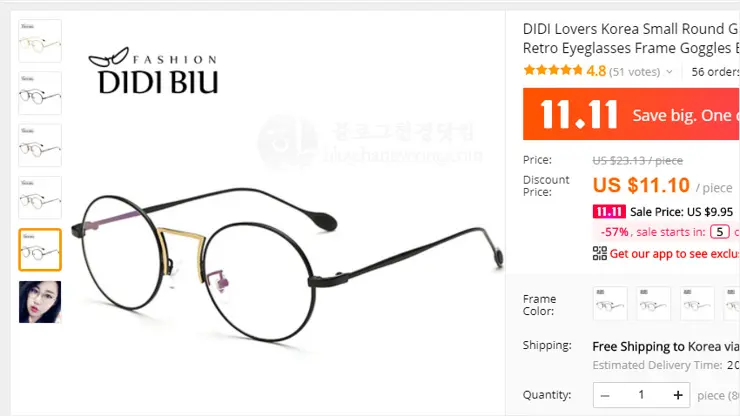Increase quantity with the plus button
Viewport: 740px width, 416px height.
[x=678, y=395]
